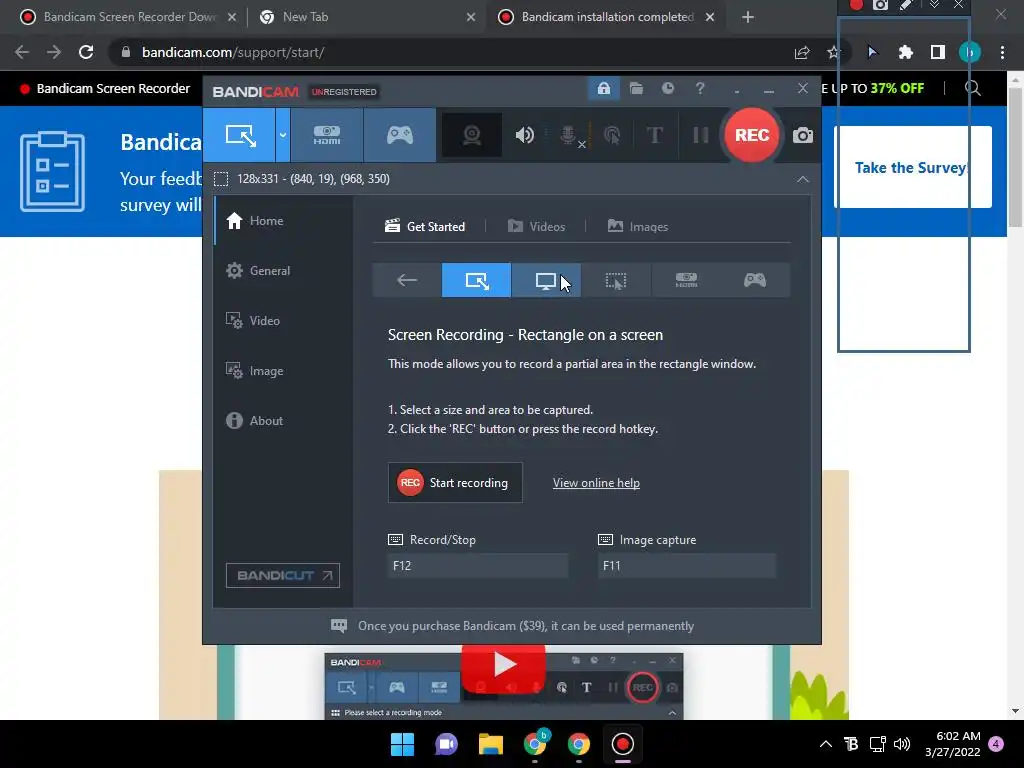Viewport: 1024px width, 768px height.
Task: Open the BANDICUT link button
Action: click(283, 575)
